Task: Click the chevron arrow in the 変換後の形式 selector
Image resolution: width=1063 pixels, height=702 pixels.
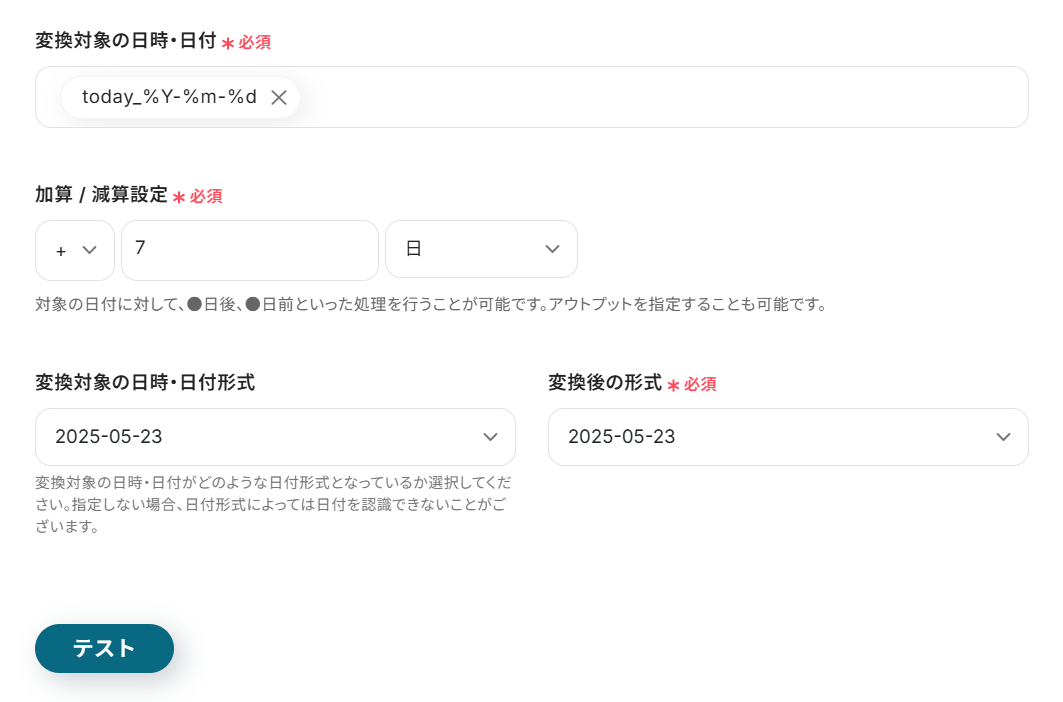Action: [x=1003, y=437]
